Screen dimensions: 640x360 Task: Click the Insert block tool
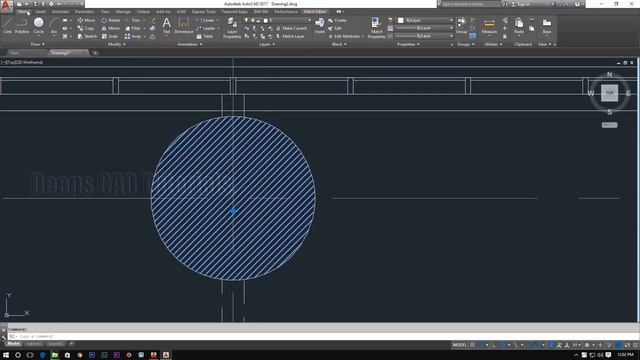(320, 25)
